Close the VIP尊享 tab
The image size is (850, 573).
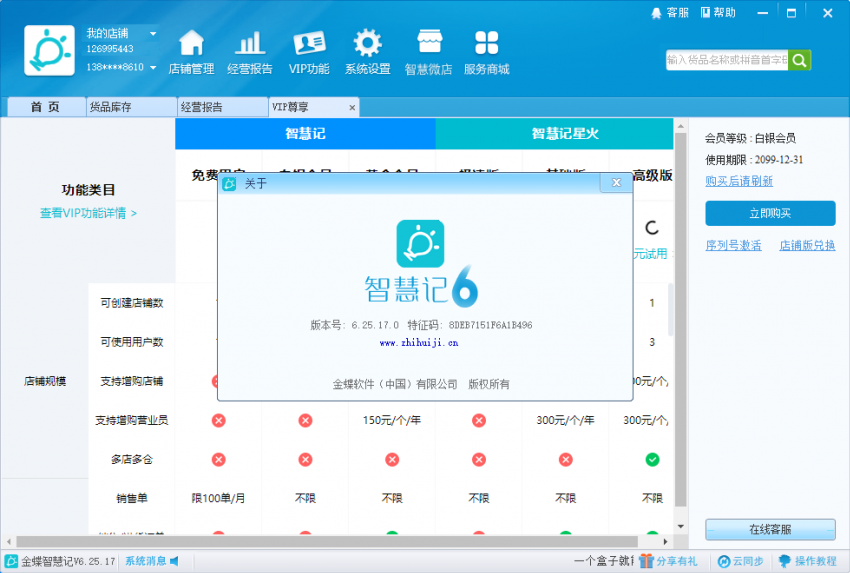tap(351, 107)
